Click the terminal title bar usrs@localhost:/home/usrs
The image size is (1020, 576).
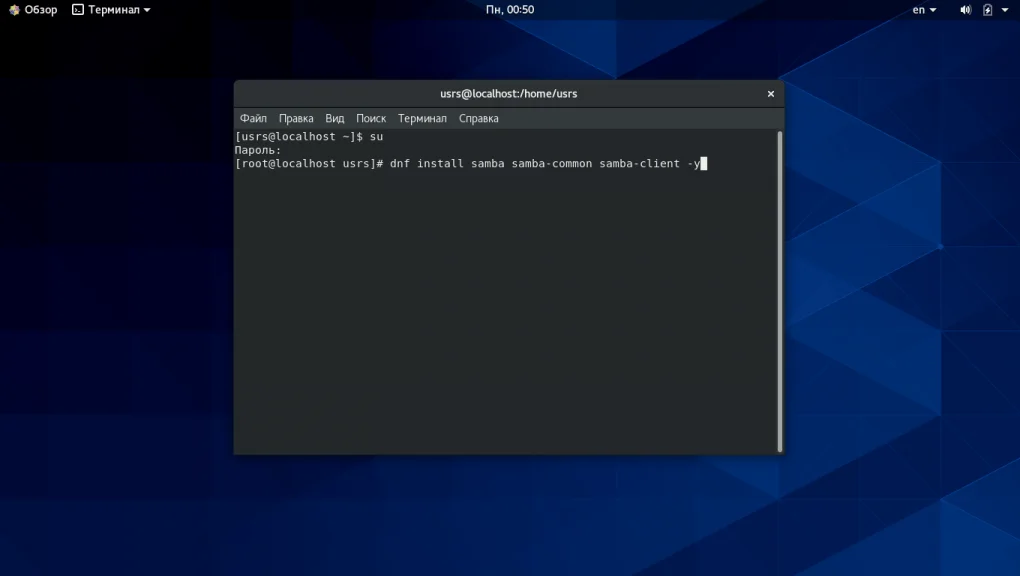point(508,94)
